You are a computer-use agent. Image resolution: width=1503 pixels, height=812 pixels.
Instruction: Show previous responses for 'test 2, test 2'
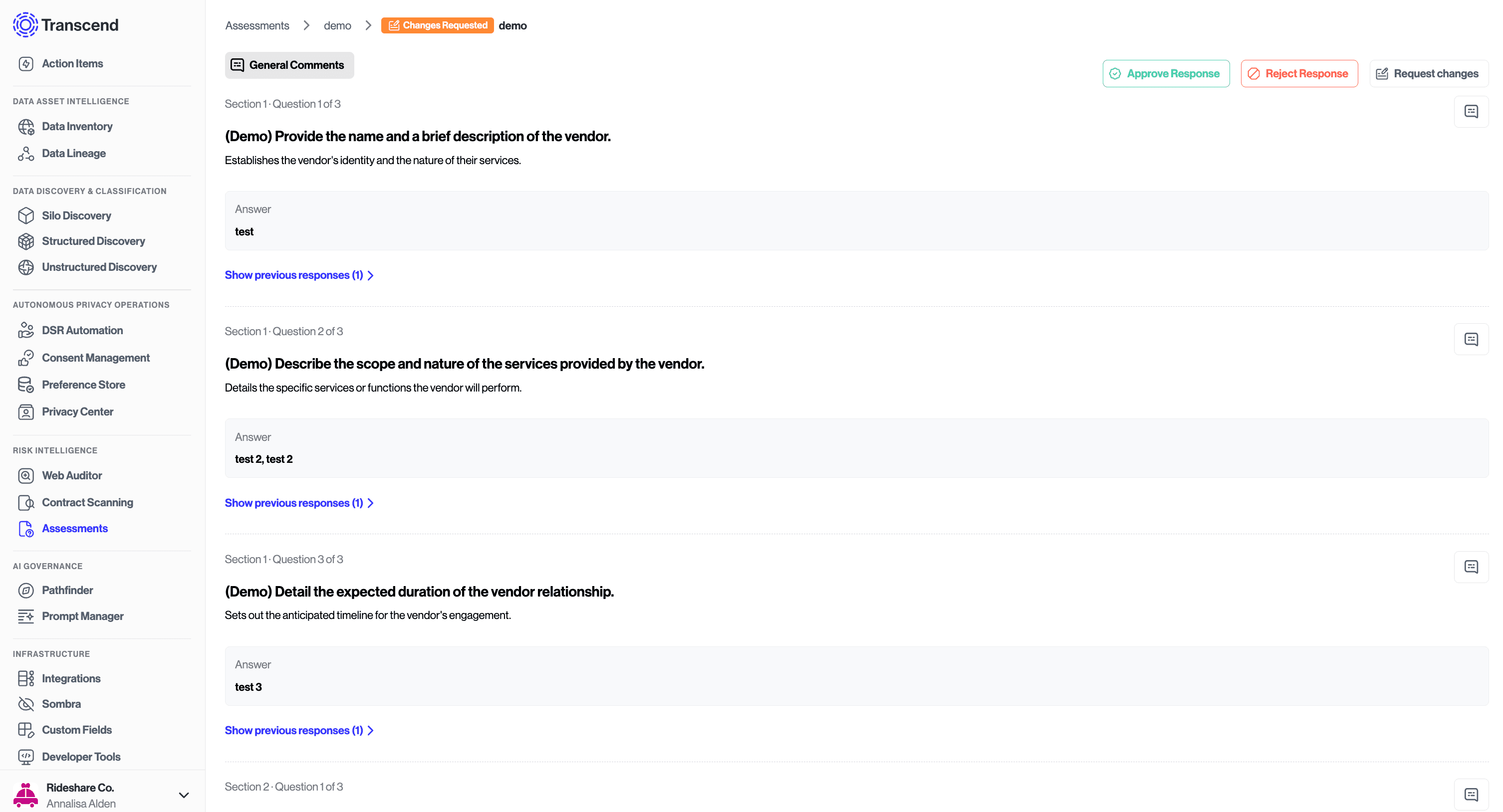point(299,503)
